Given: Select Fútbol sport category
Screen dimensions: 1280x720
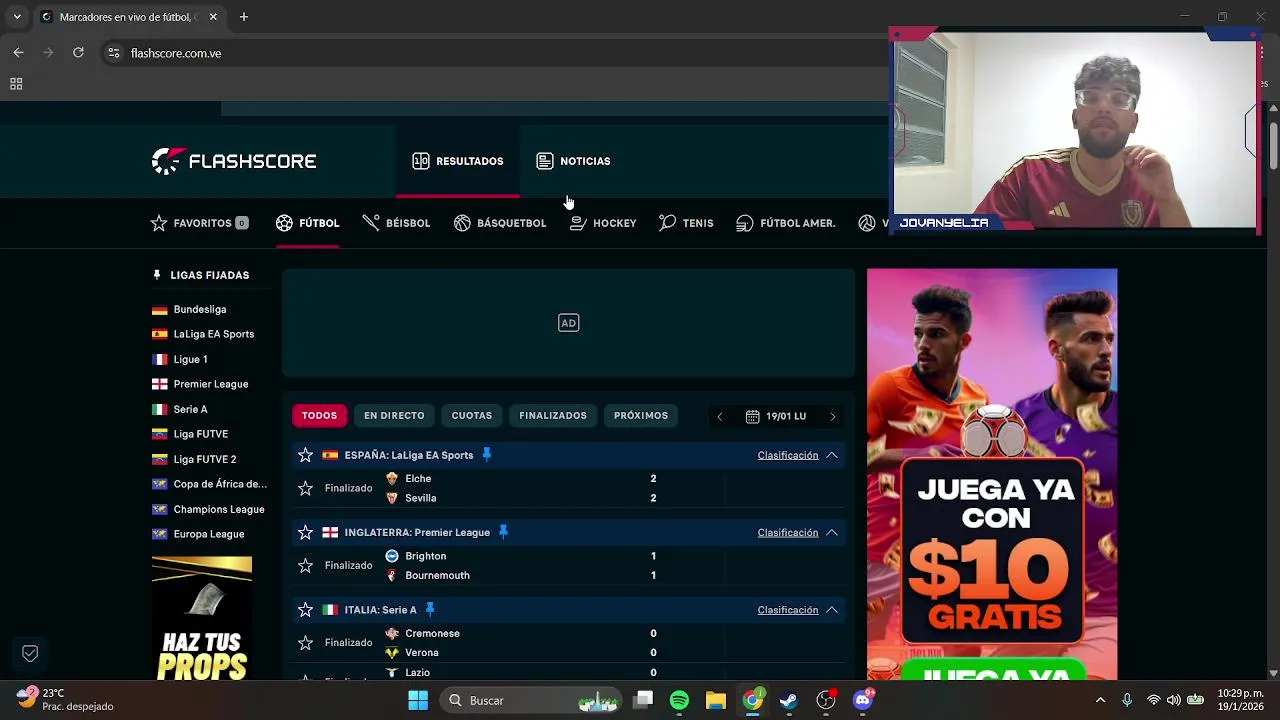Looking at the screenshot, I should [x=308, y=223].
